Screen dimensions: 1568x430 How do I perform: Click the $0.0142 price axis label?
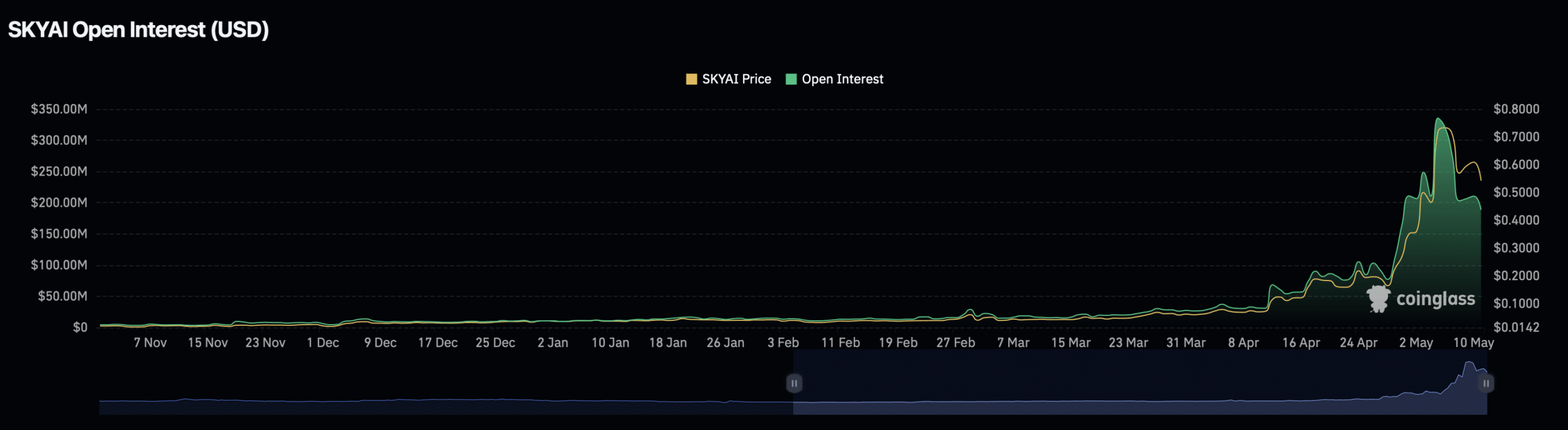[x=1516, y=328]
